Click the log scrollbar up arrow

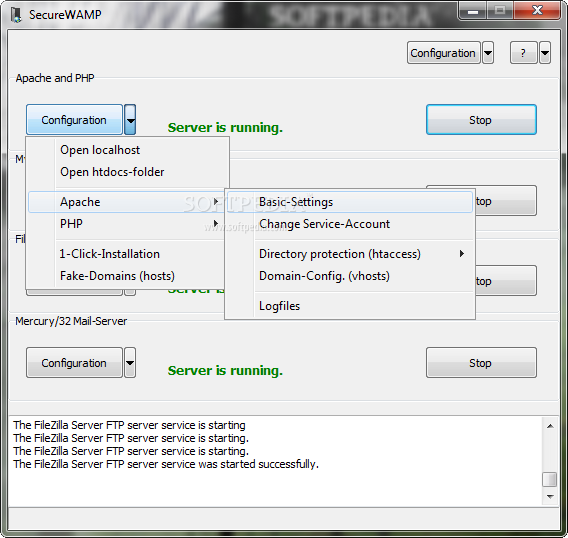[550, 426]
